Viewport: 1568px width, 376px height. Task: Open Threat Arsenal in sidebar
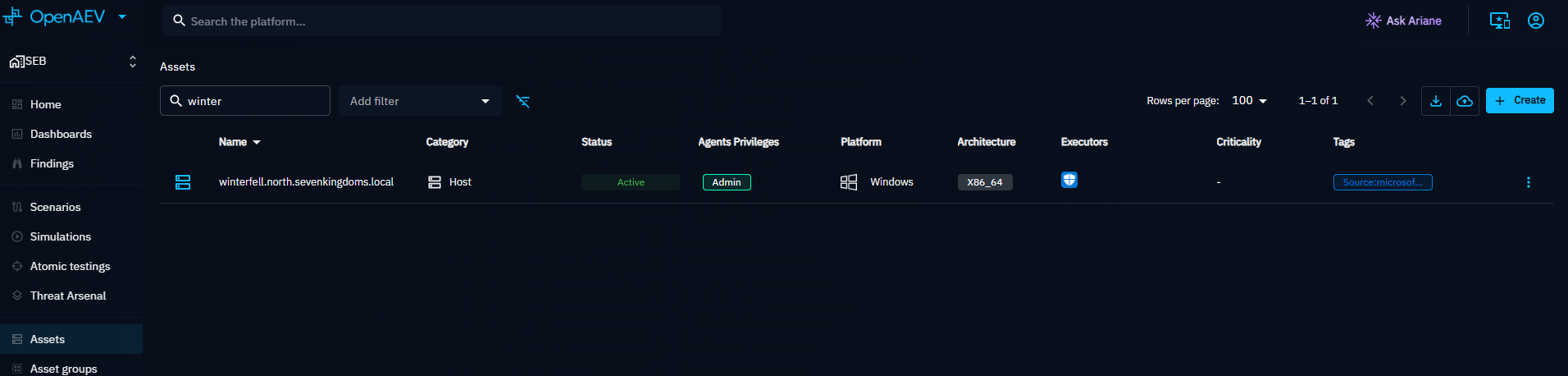click(x=68, y=296)
